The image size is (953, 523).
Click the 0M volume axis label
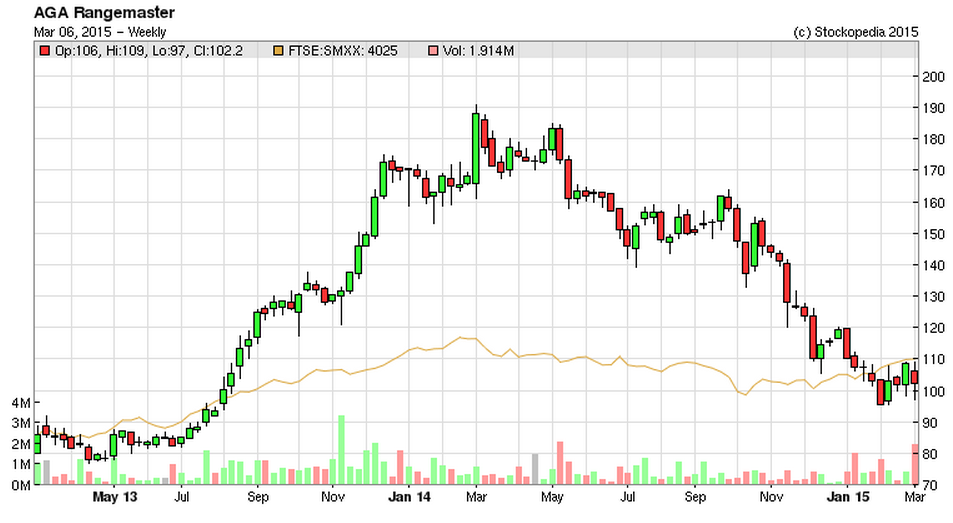coord(21,485)
